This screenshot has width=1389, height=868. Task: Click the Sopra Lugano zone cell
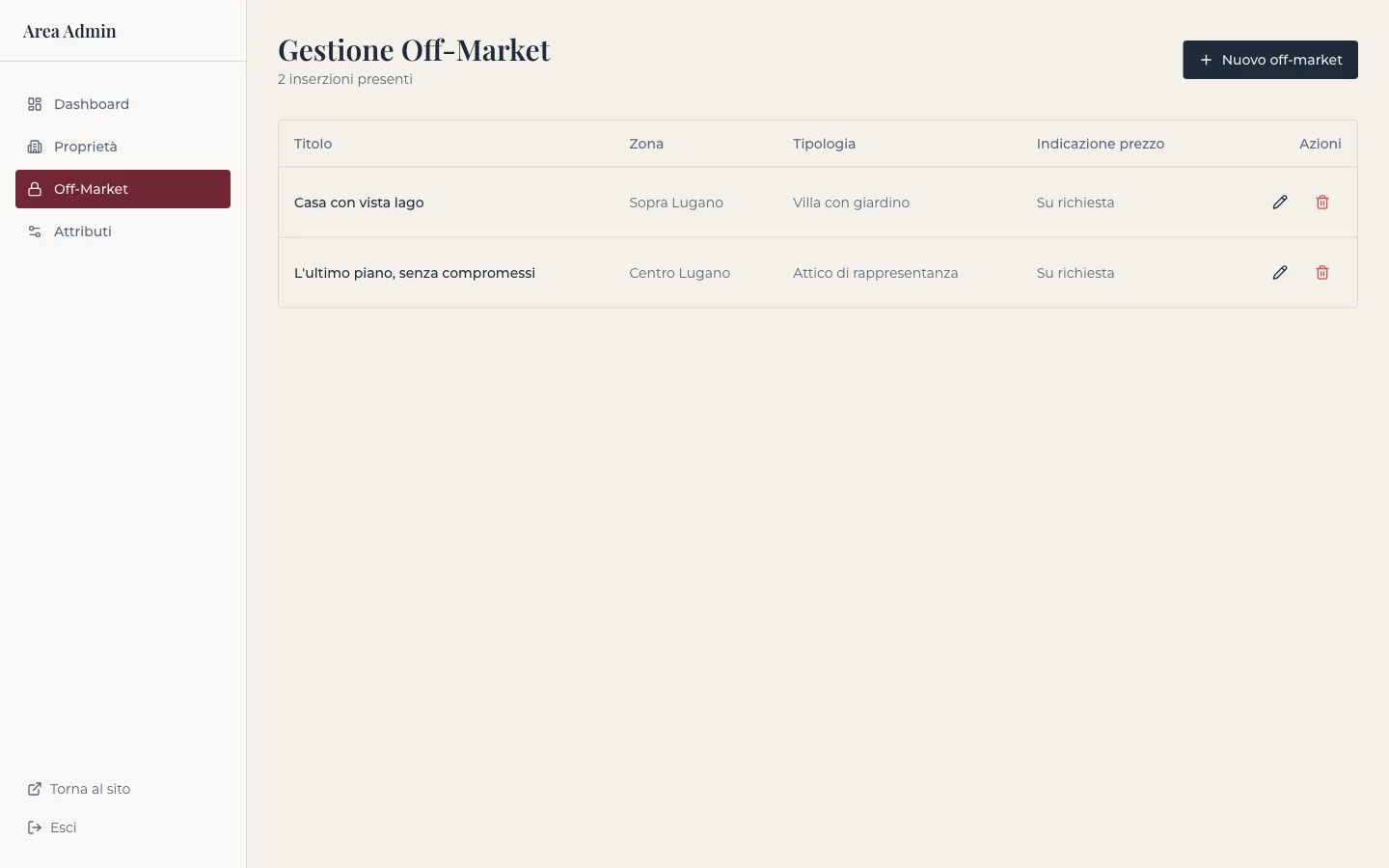pyautogui.click(x=676, y=203)
